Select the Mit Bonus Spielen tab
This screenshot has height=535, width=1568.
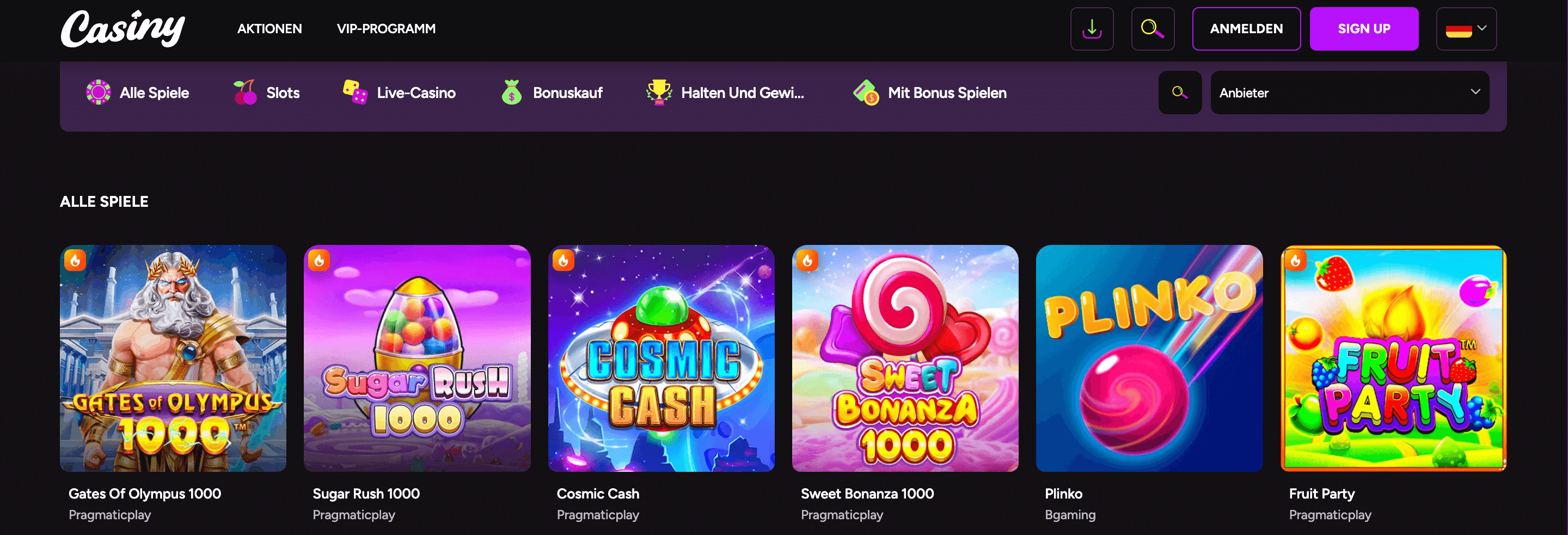coord(947,93)
